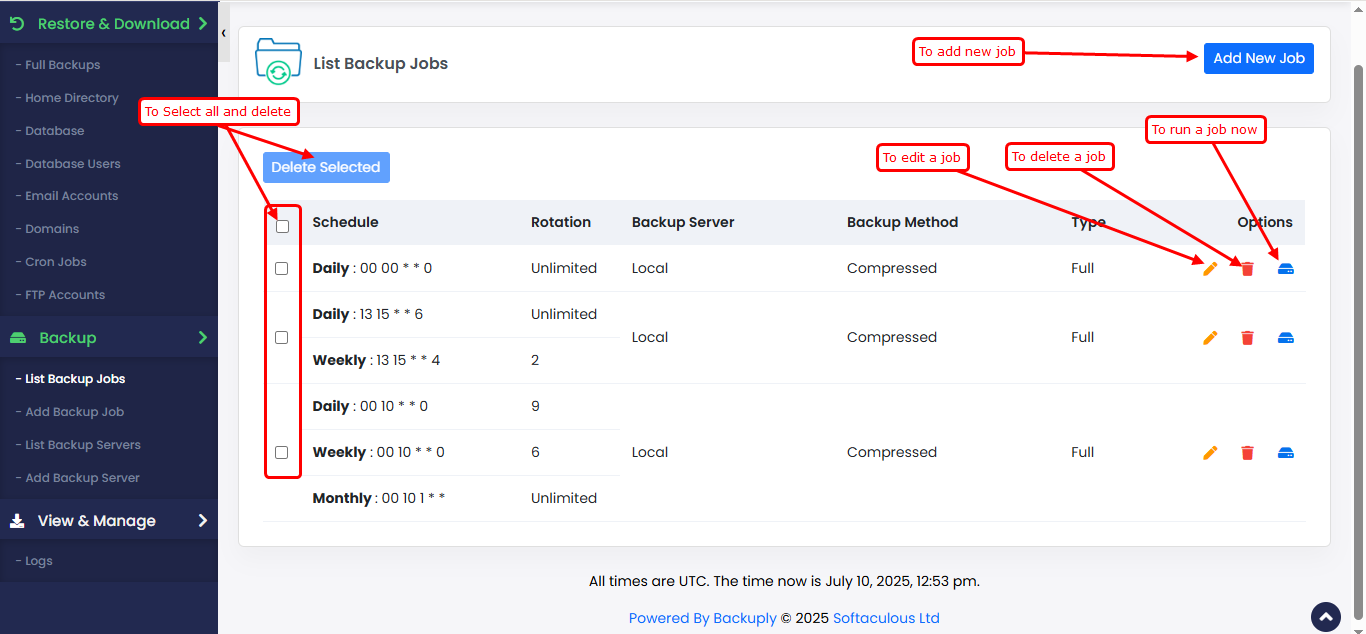The image size is (1366, 634).
Task: Select the Daily/Weekly job checkbox
Action: [282, 338]
